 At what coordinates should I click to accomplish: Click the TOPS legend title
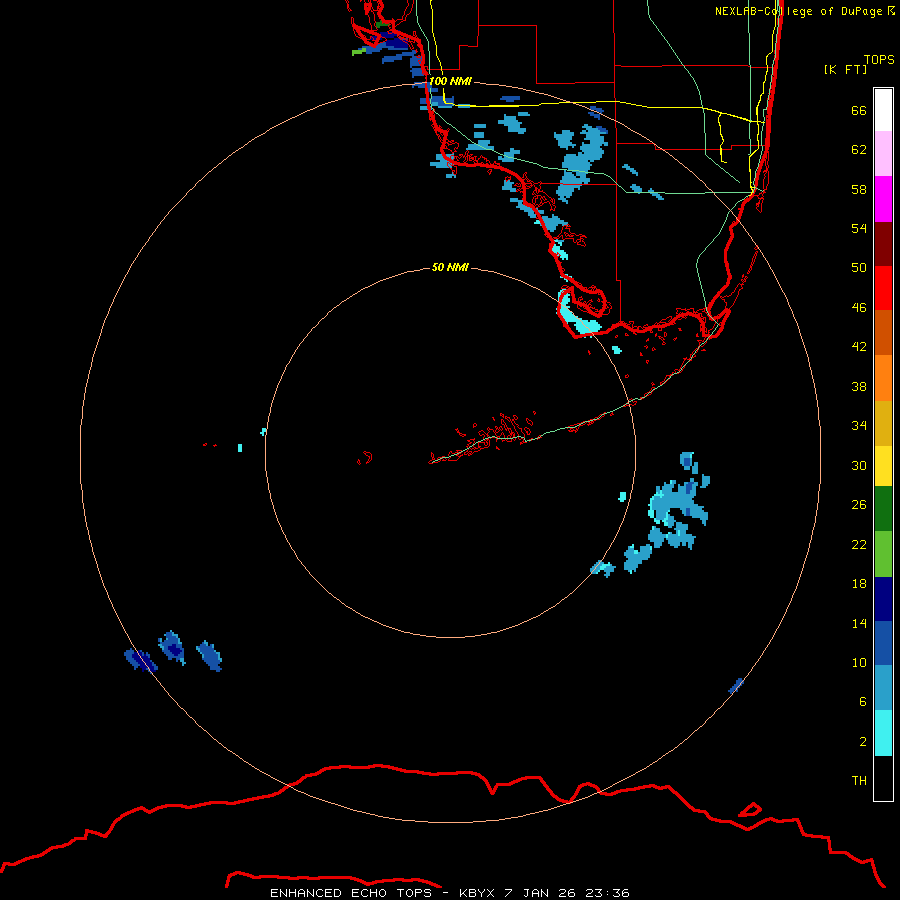coord(879,59)
